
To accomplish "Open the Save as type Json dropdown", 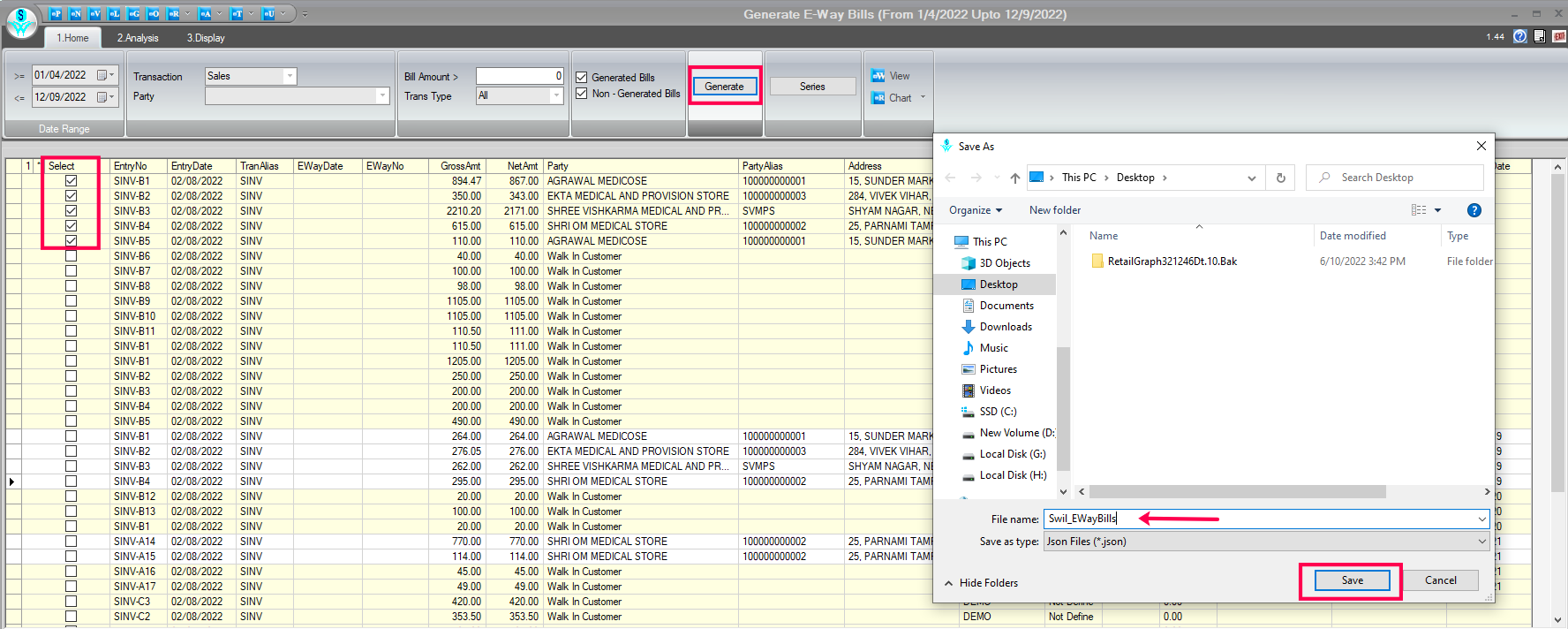I will [1482, 542].
